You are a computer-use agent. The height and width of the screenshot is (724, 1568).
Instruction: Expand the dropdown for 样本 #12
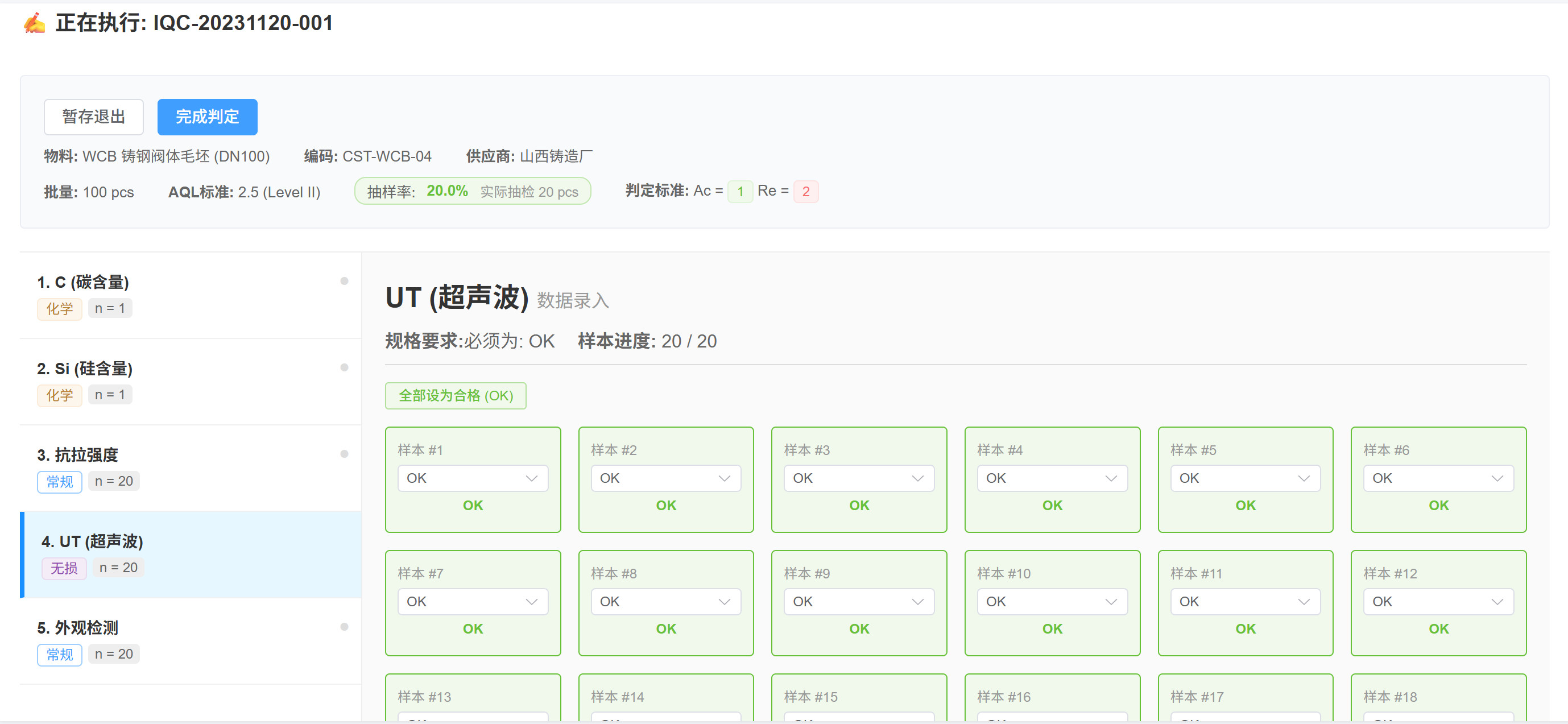tap(1438, 601)
